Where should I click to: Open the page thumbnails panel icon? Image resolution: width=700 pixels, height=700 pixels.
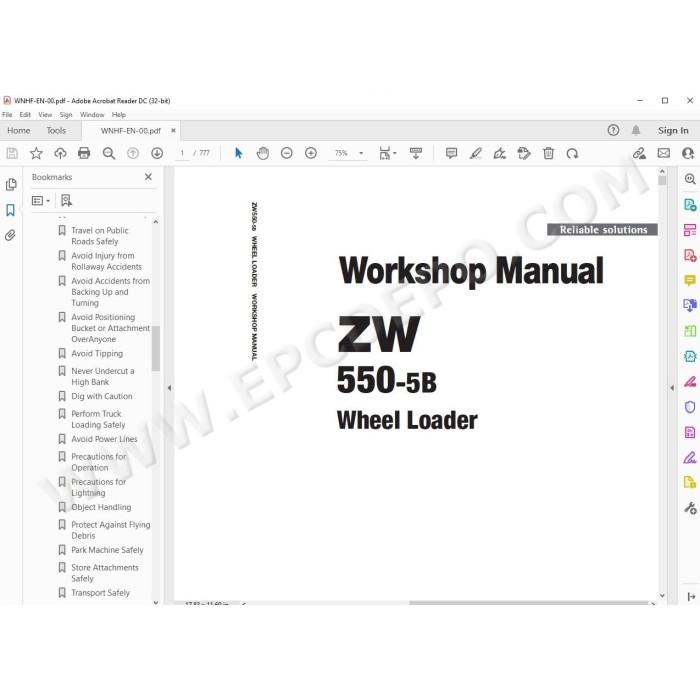(11, 184)
